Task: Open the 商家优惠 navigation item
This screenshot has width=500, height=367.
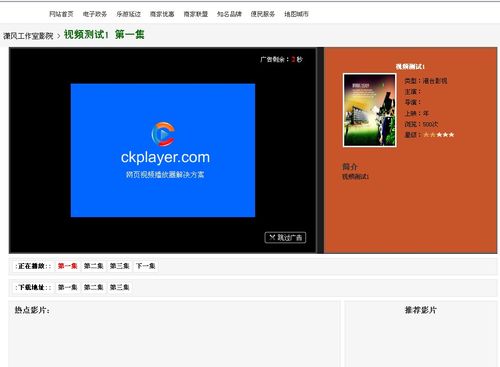Action: [162, 14]
